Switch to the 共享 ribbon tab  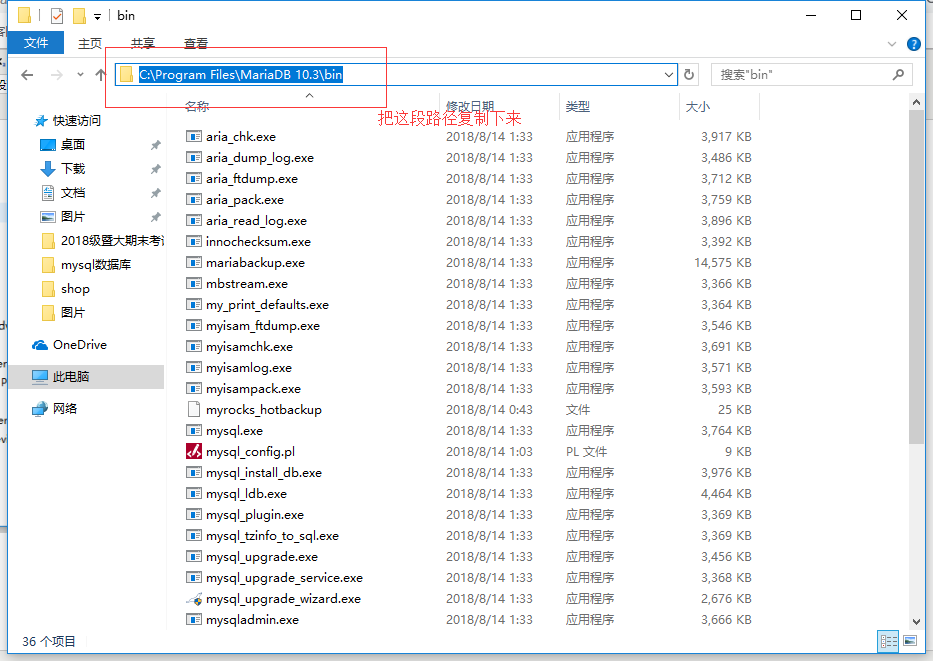(143, 43)
